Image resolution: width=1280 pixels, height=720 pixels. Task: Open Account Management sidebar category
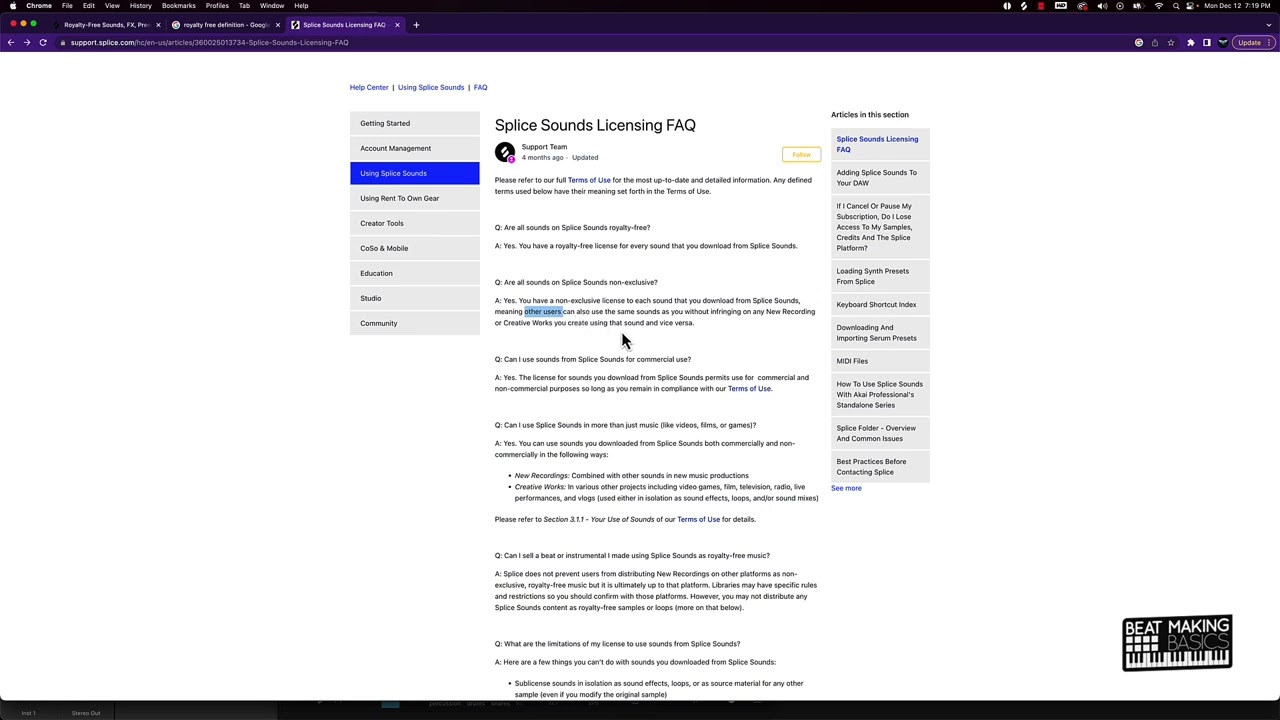tap(414, 148)
